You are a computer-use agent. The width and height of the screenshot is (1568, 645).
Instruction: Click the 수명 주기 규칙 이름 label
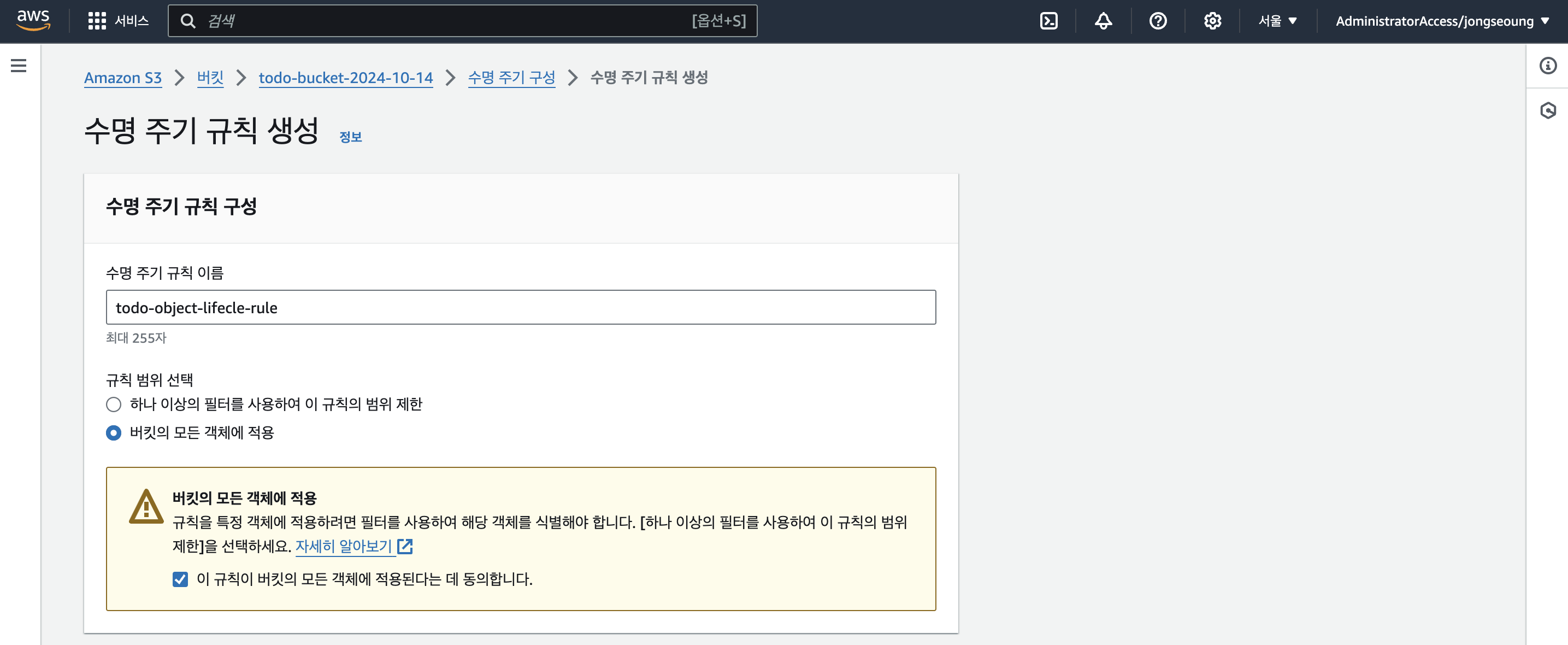[x=165, y=273]
